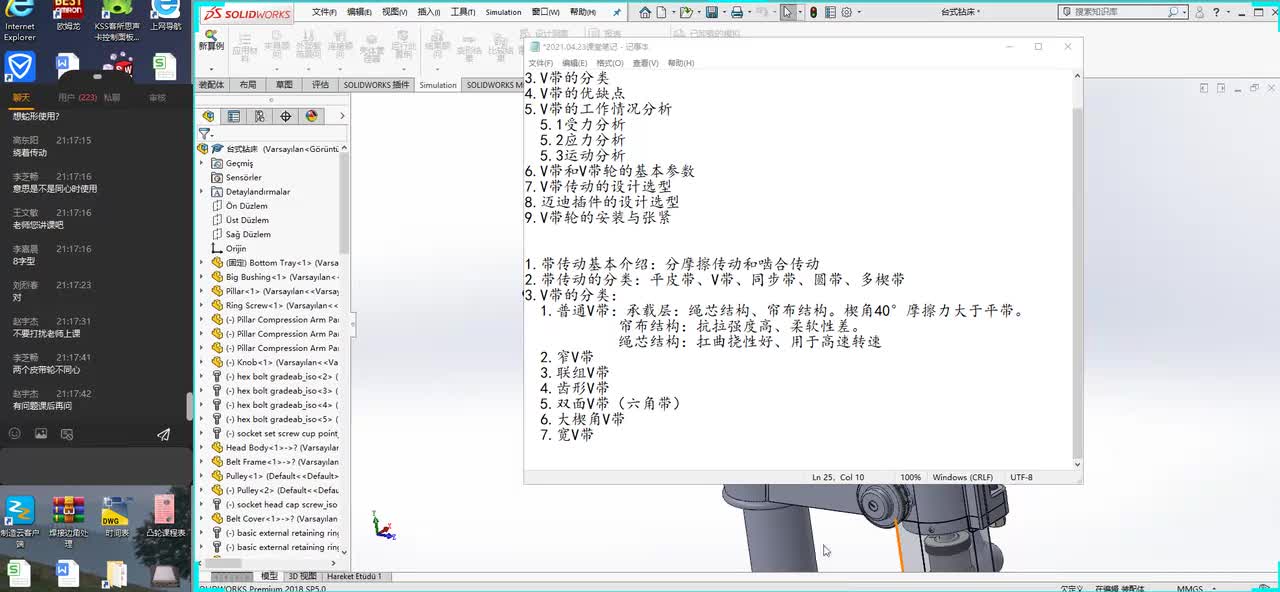
Task: Open the FeatureManager design tree tab
Action: click(x=208, y=116)
